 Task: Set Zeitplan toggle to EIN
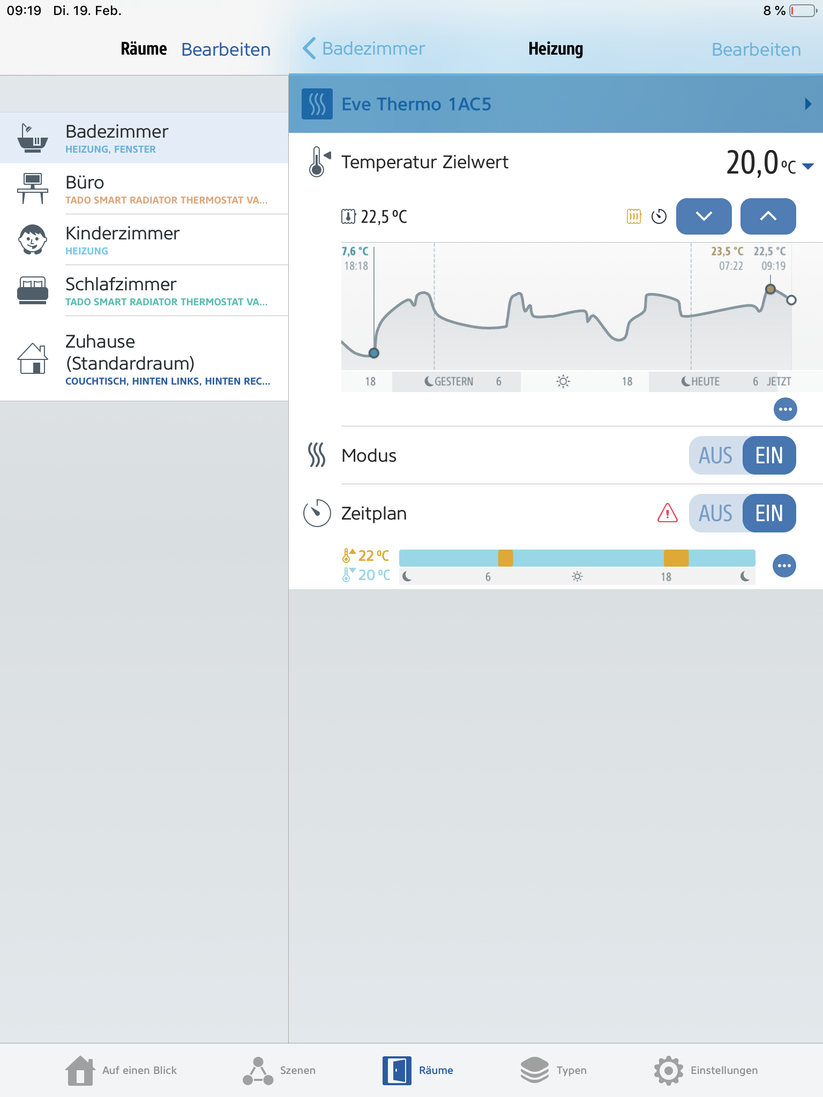[769, 513]
